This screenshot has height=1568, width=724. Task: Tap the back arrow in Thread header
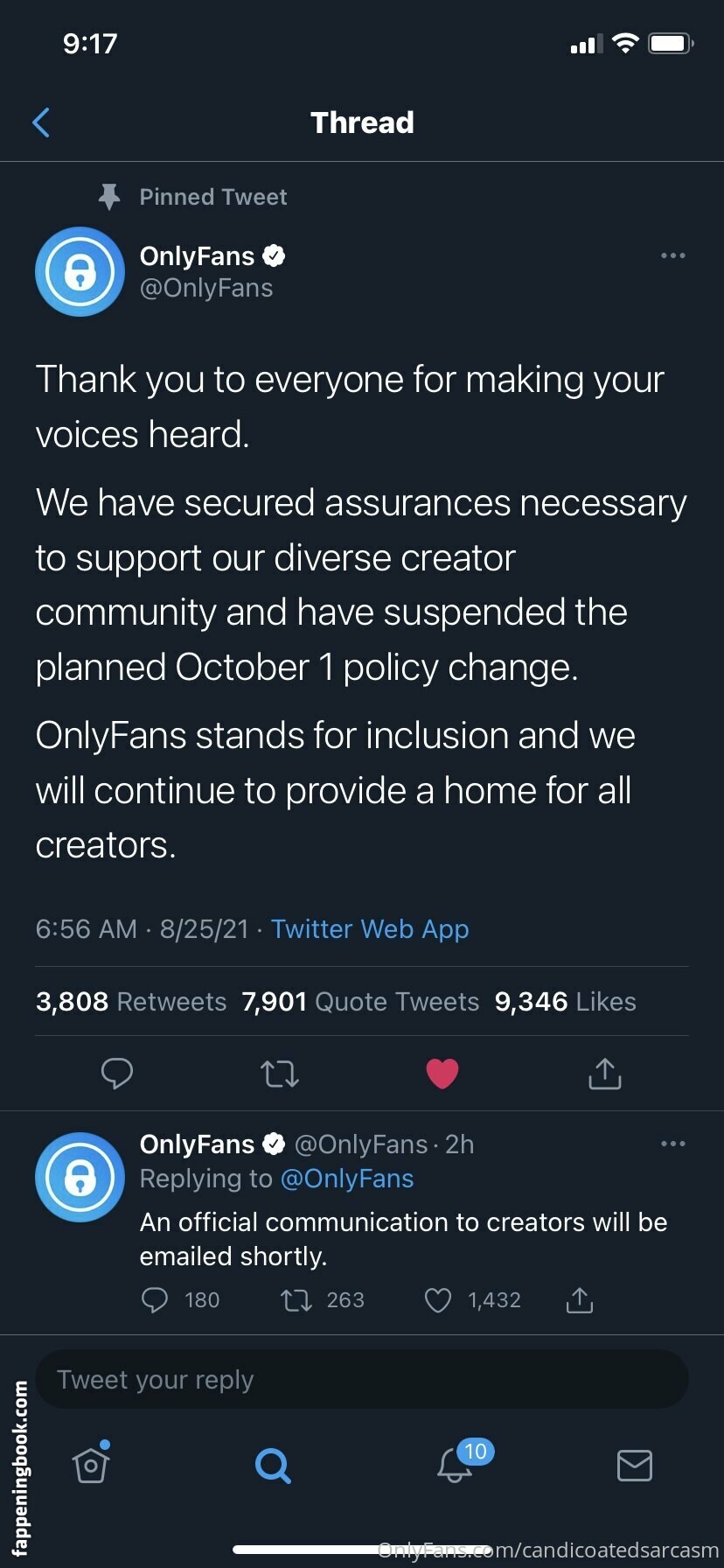pos(41,122)
